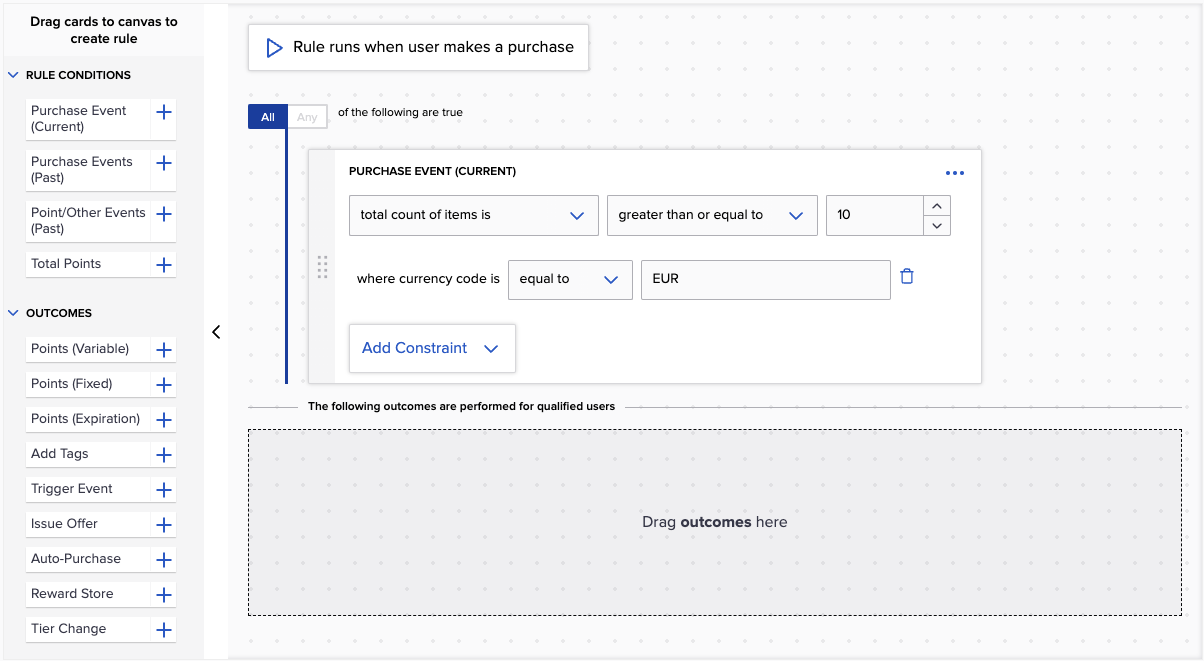Click 'Rule runs when user makes a purchase' trigger
The height and width of the screenshot is (661, 1204).
coord(418,47)
